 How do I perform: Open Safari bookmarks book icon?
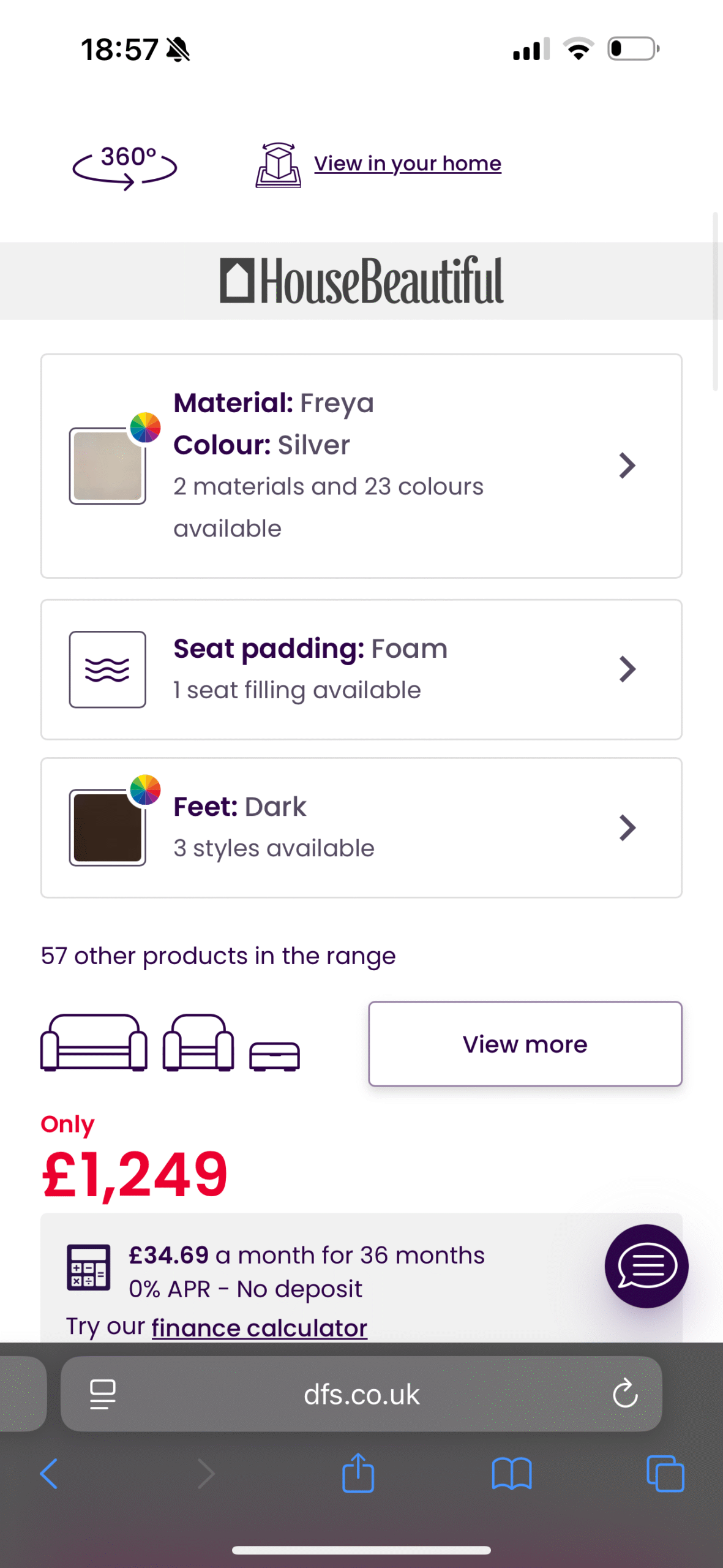click(x=512, y=1474)
